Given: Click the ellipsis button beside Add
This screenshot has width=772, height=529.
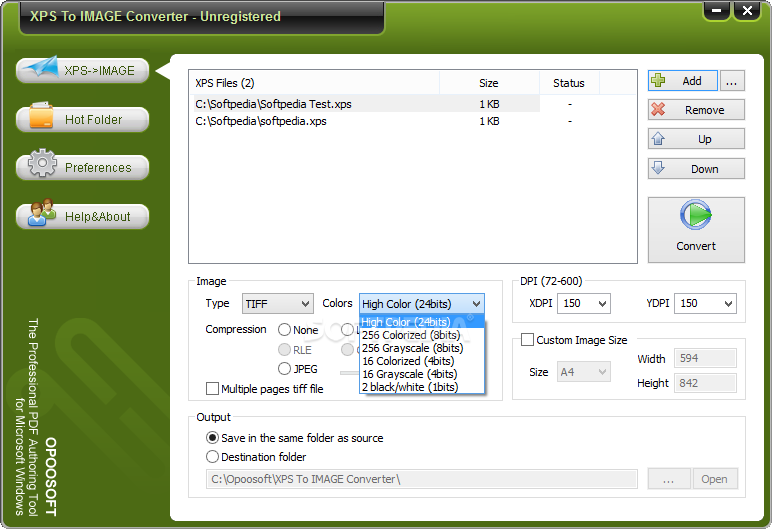Looking at the screenshot, I should coord(732,81).
